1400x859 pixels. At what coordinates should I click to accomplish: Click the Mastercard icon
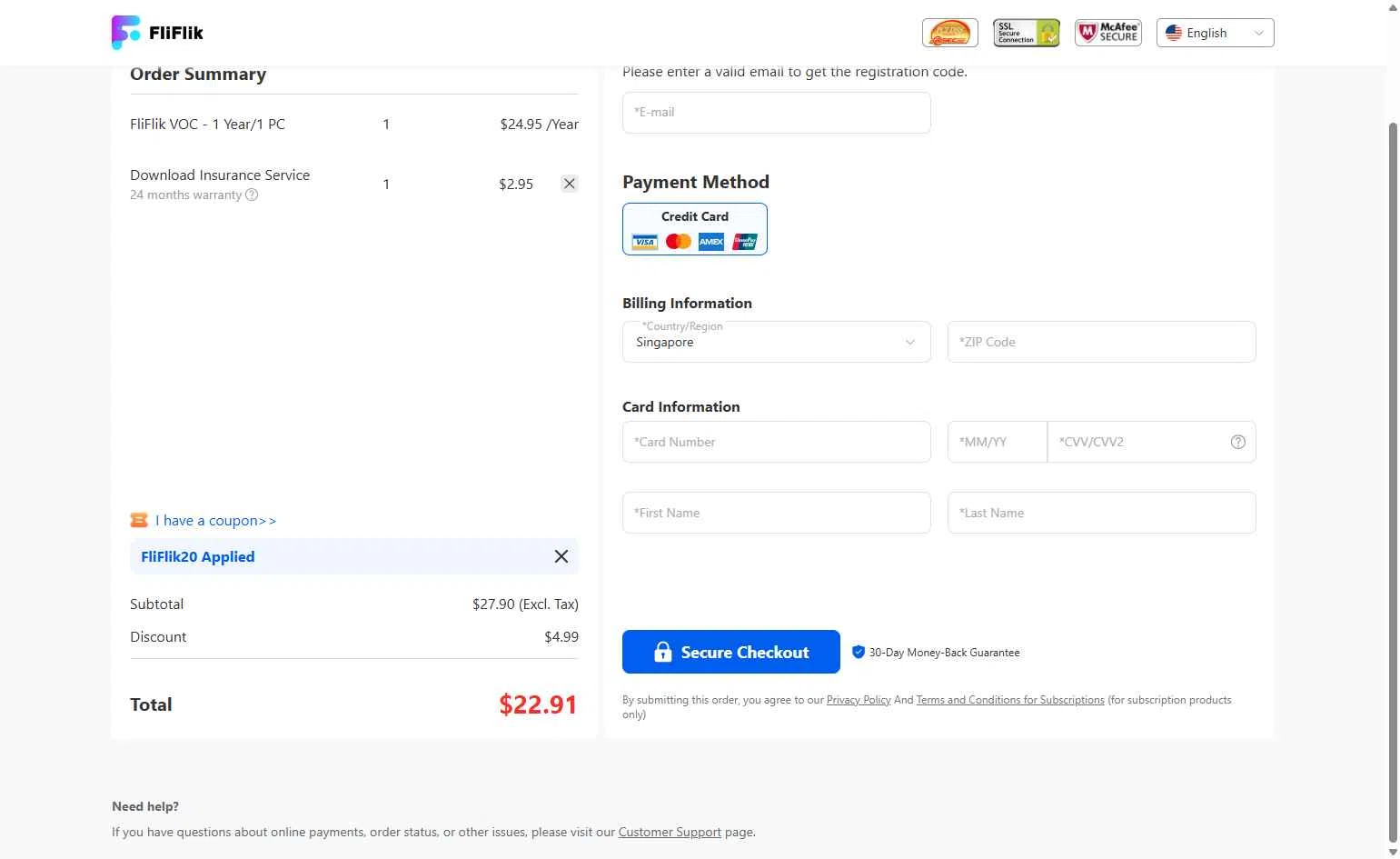(x=679, y=242)
